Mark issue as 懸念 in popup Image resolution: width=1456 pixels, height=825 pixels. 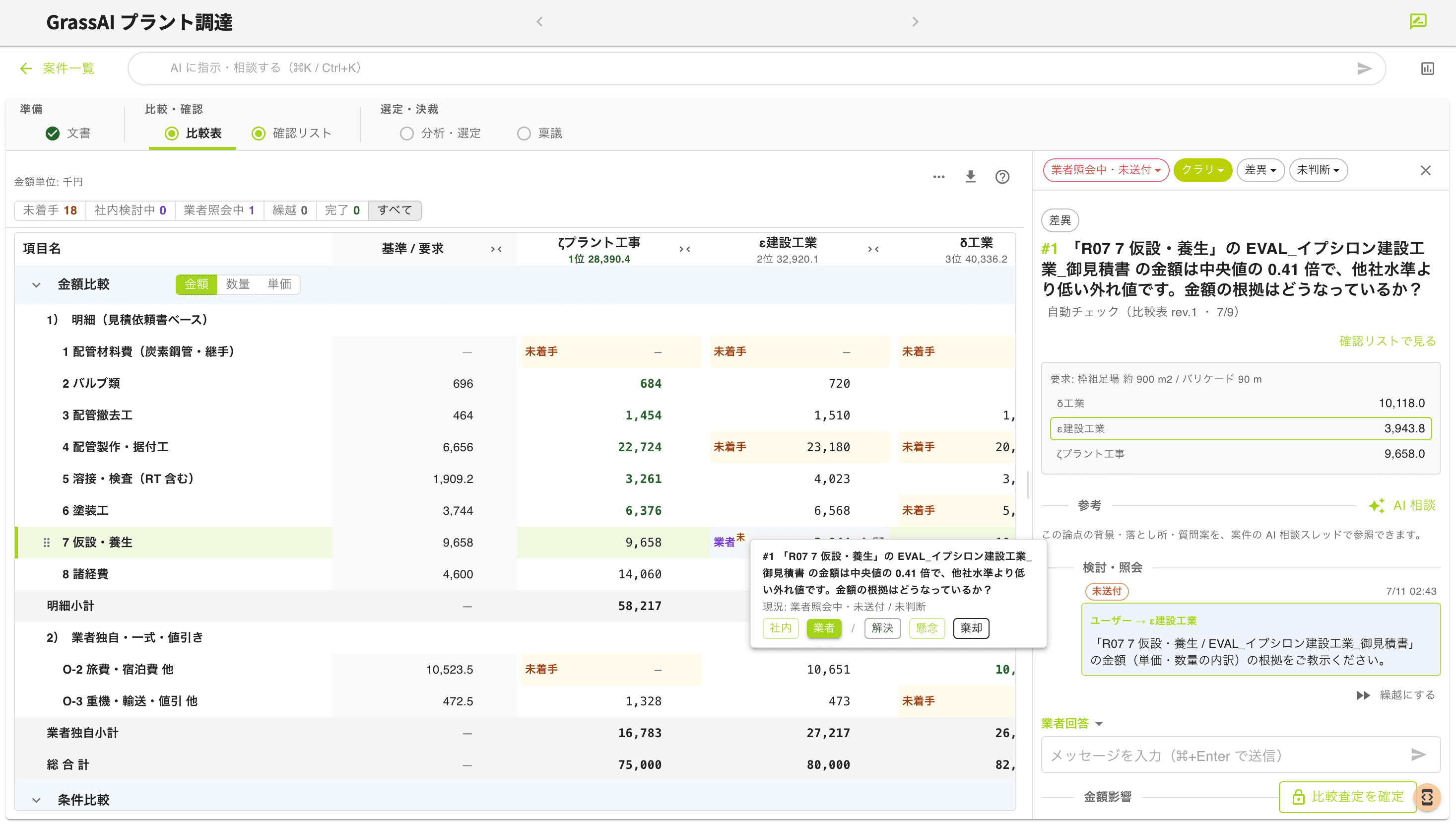point(927,628)
